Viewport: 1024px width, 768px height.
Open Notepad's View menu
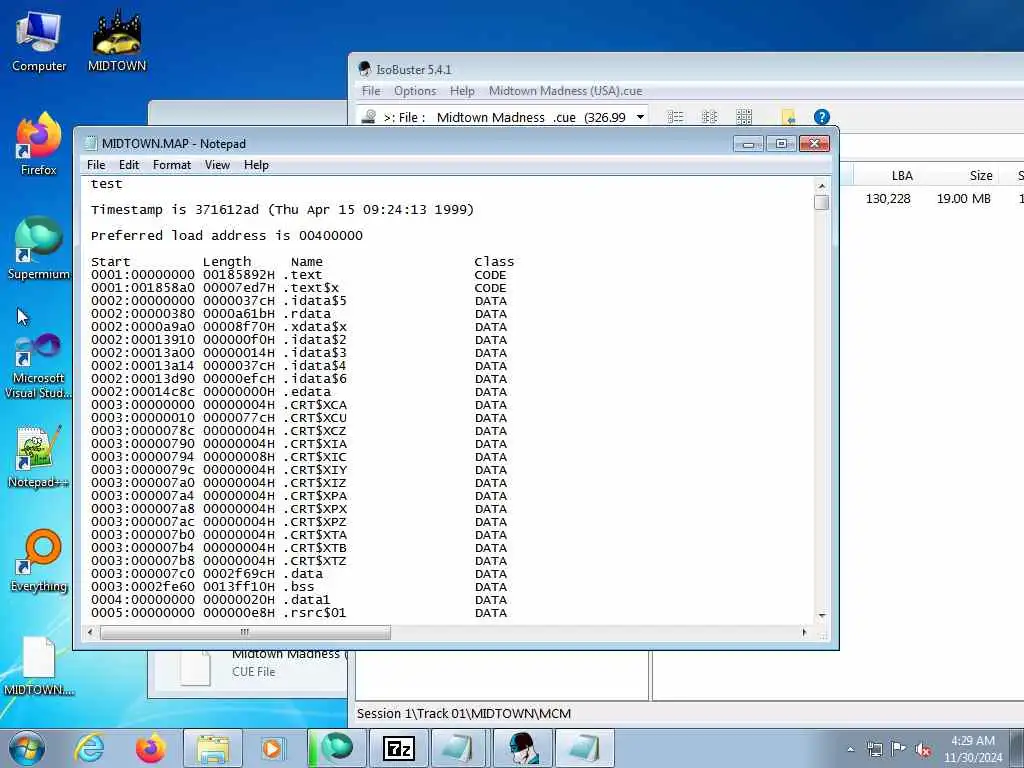(217, 165)
